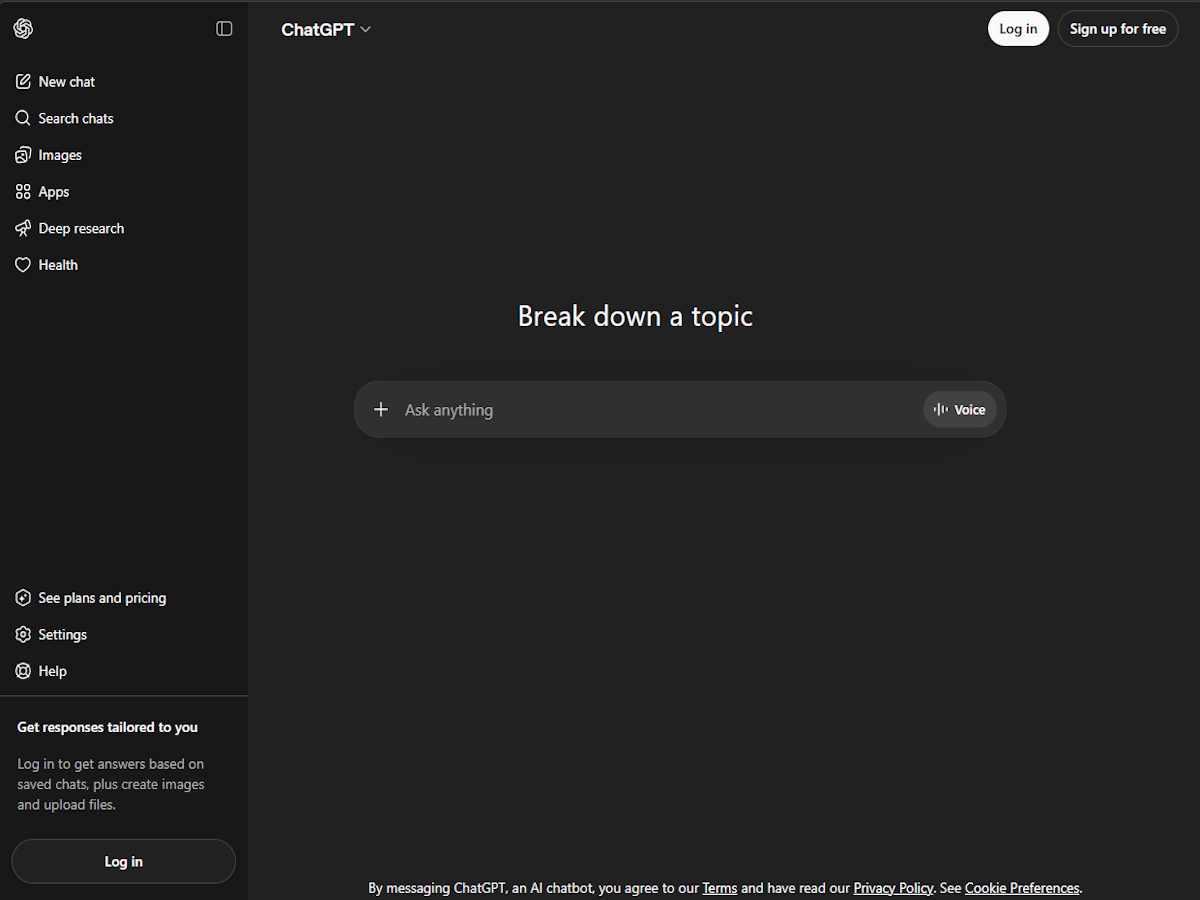1200x900 pixels.
Task: Open Cookie Preferences
Action: tap(1021, 887)
